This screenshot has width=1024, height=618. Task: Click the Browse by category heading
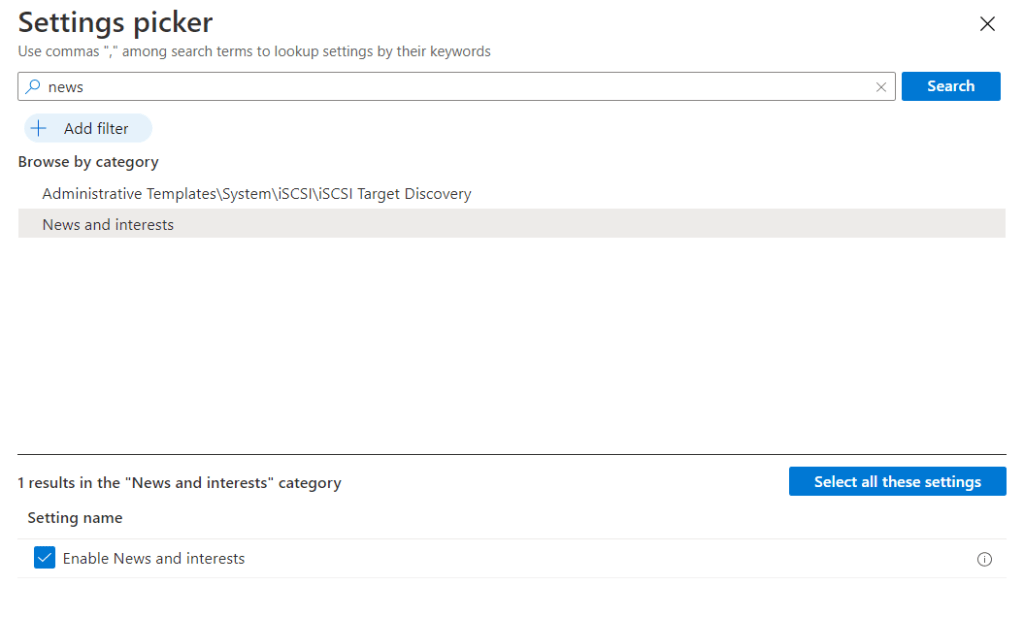click(x=88, y=162)
